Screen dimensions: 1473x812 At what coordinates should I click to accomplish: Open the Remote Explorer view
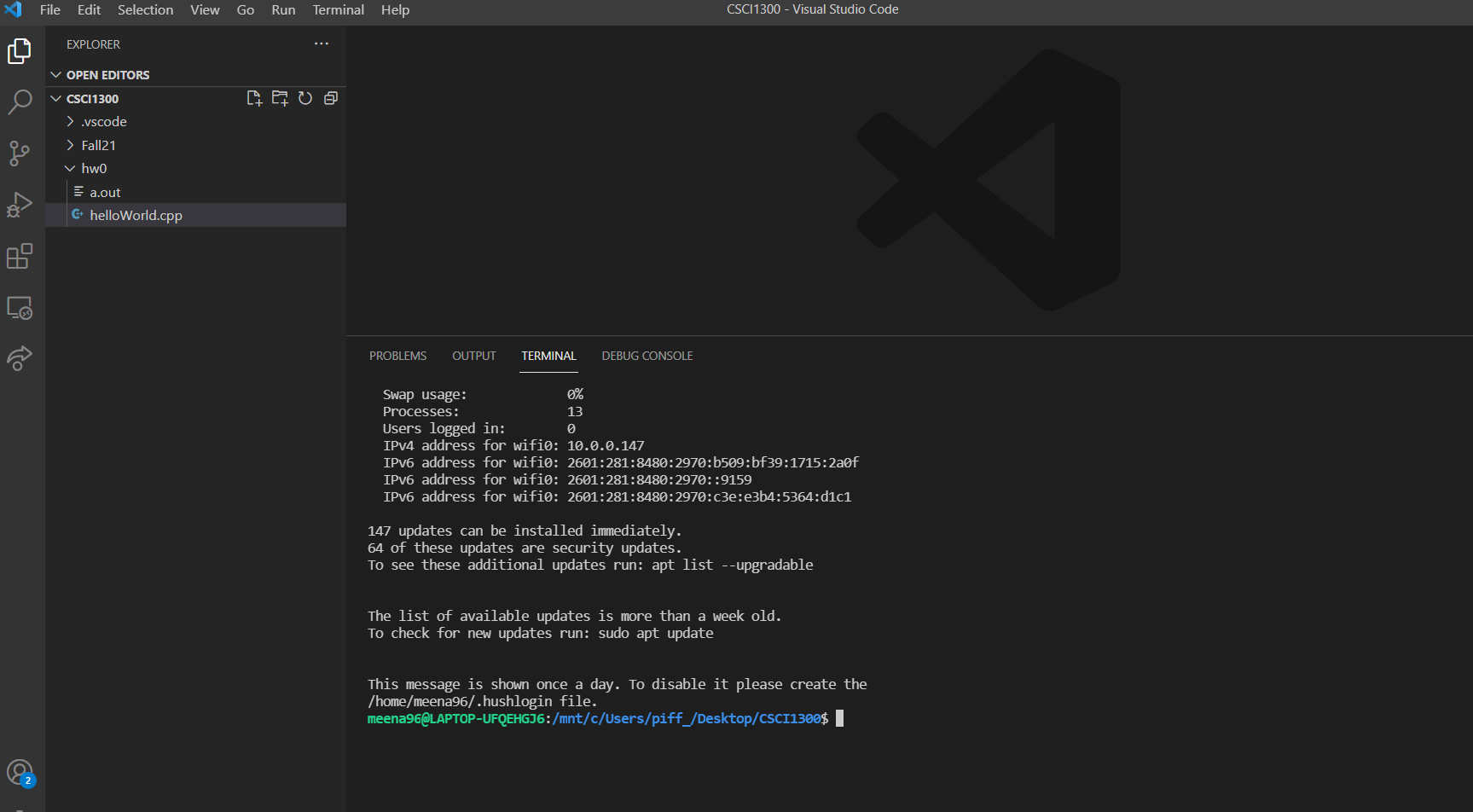click(20, 307)
